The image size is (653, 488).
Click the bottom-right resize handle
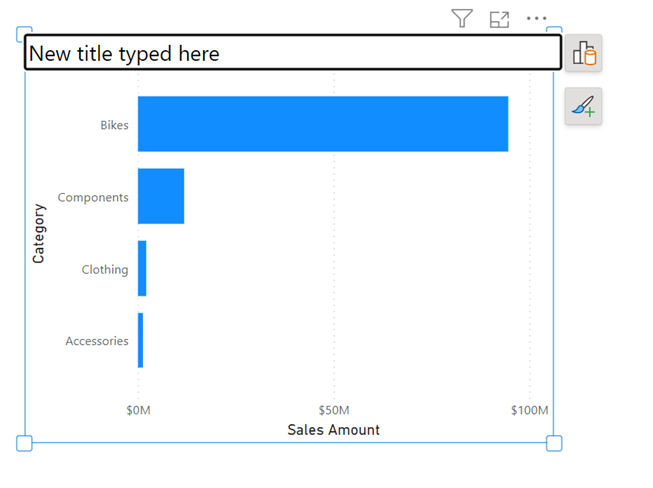pos(554,443)
